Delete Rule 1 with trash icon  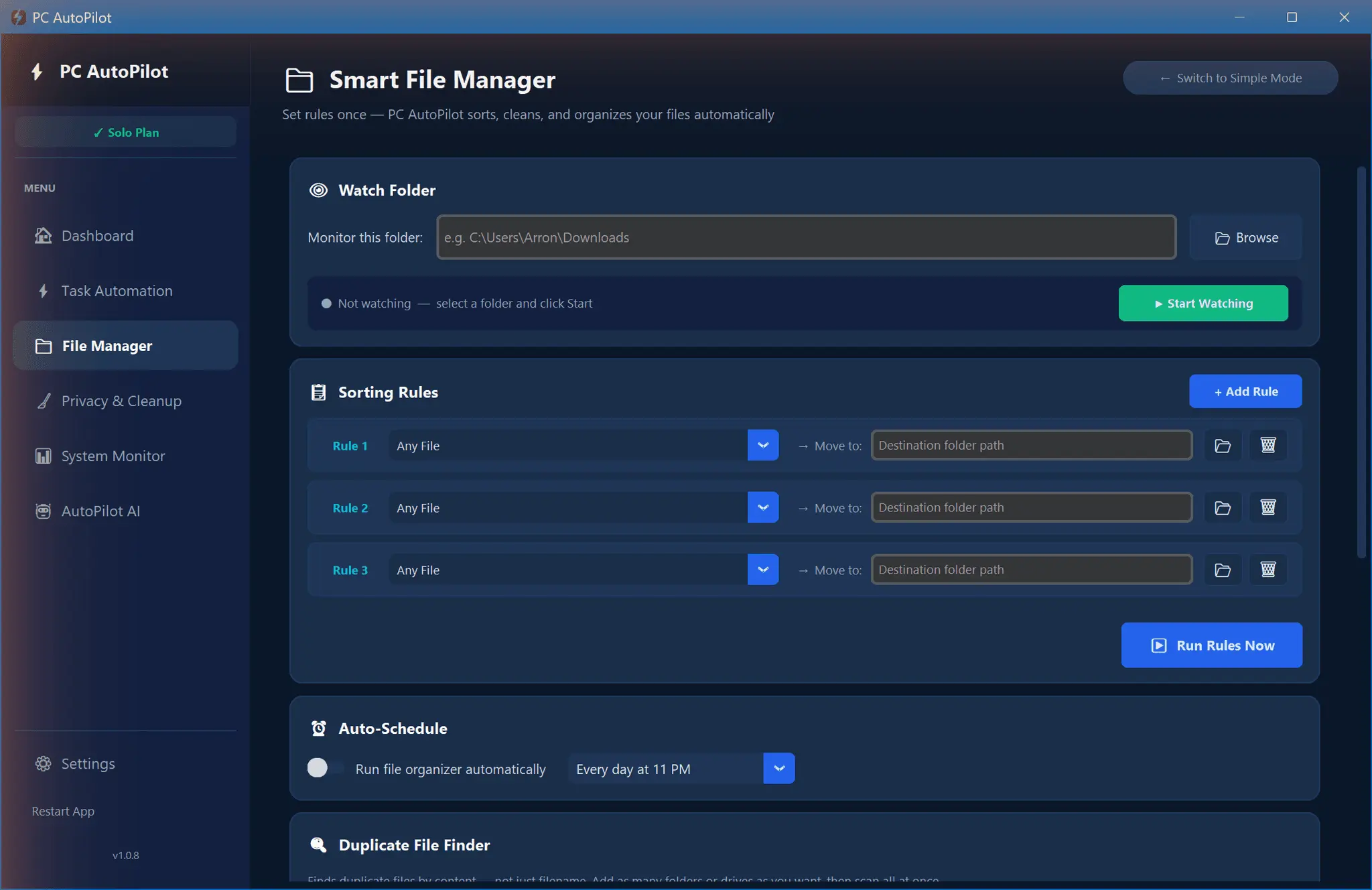(1268, 445)
